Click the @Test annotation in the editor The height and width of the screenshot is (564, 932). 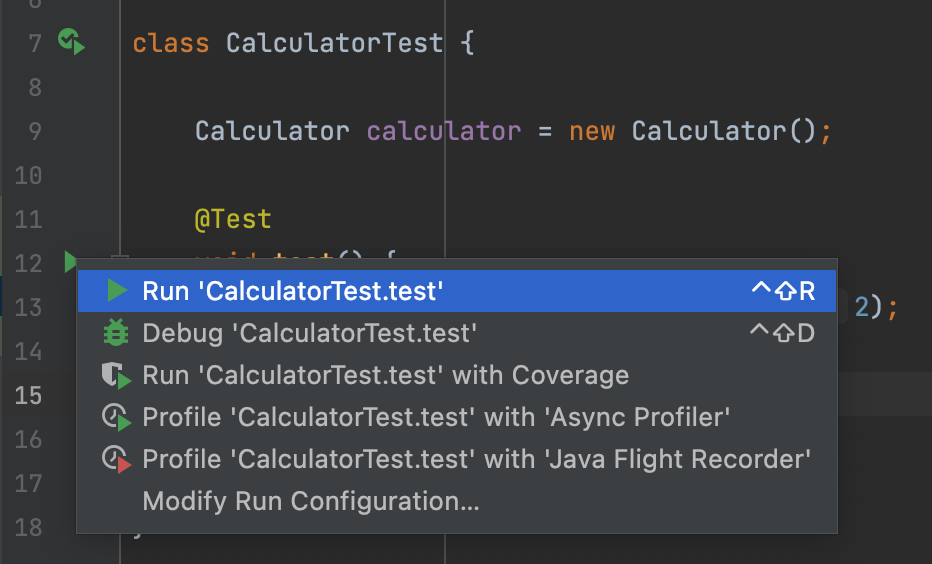233,219
